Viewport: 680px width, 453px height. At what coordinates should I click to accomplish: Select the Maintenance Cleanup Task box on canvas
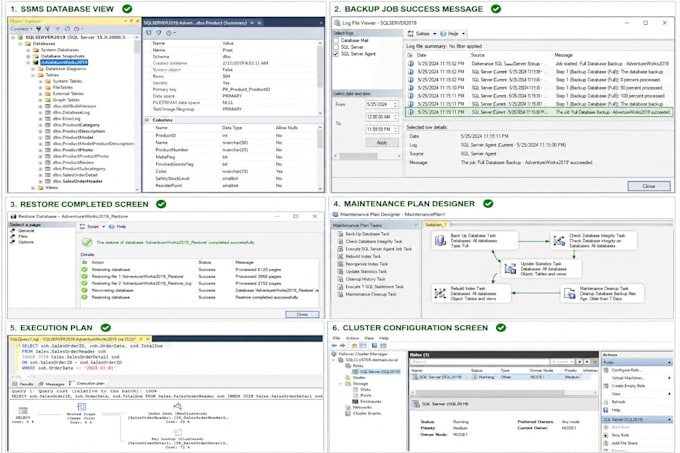[x=602, y=293]
